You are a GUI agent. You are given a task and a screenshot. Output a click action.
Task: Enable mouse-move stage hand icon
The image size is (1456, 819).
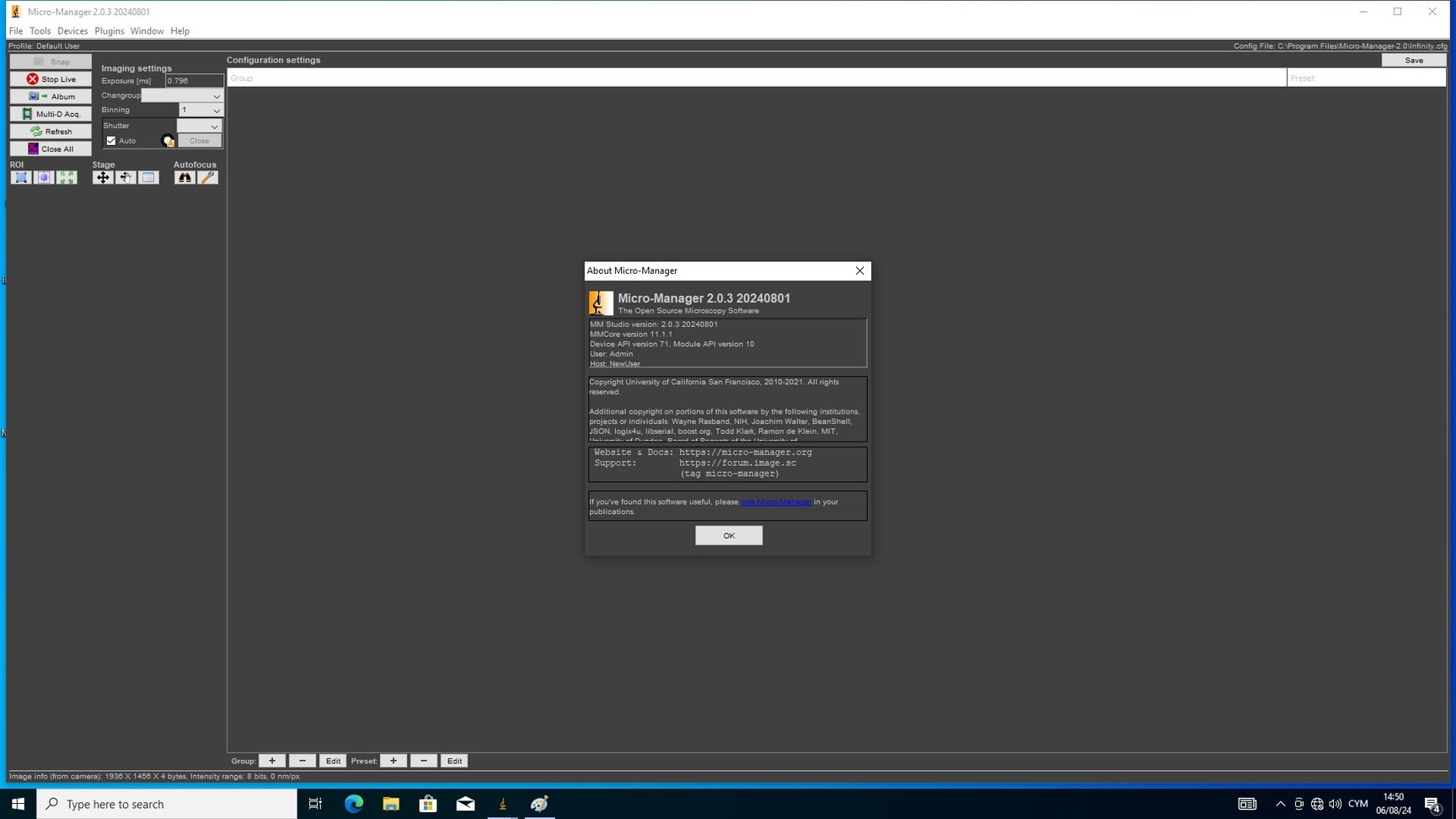126,178
